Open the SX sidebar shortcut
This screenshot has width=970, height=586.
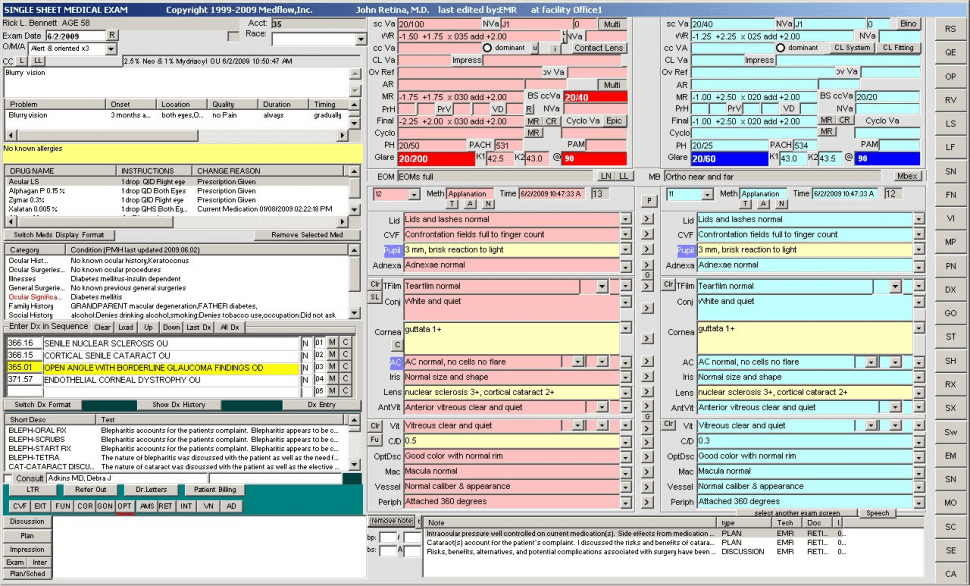[951, 408]
